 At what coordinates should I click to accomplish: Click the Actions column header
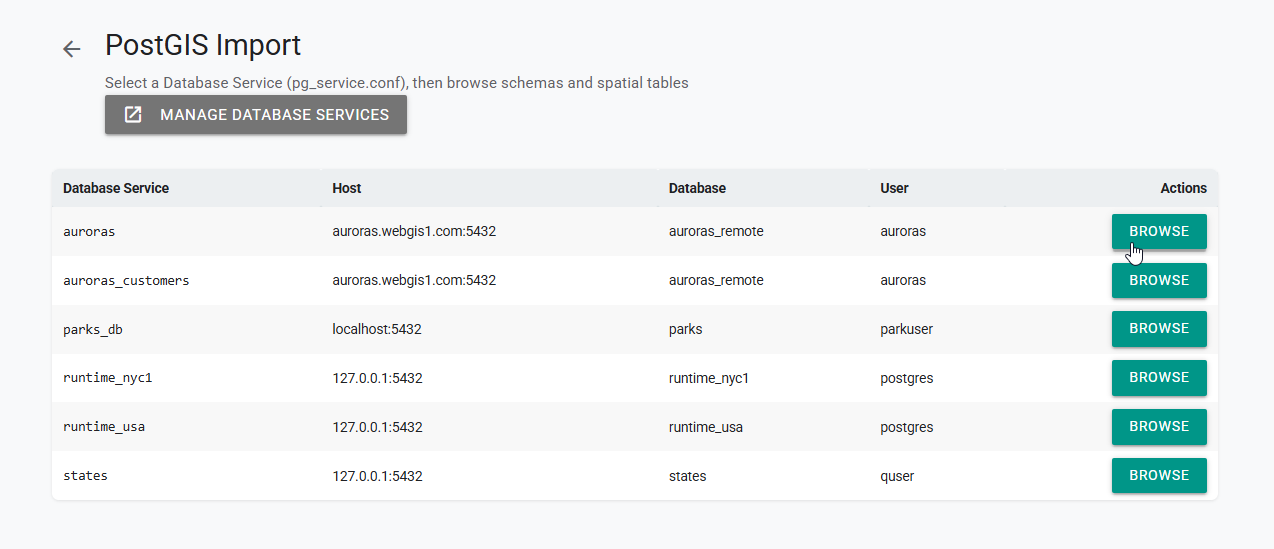(1183, 188)
